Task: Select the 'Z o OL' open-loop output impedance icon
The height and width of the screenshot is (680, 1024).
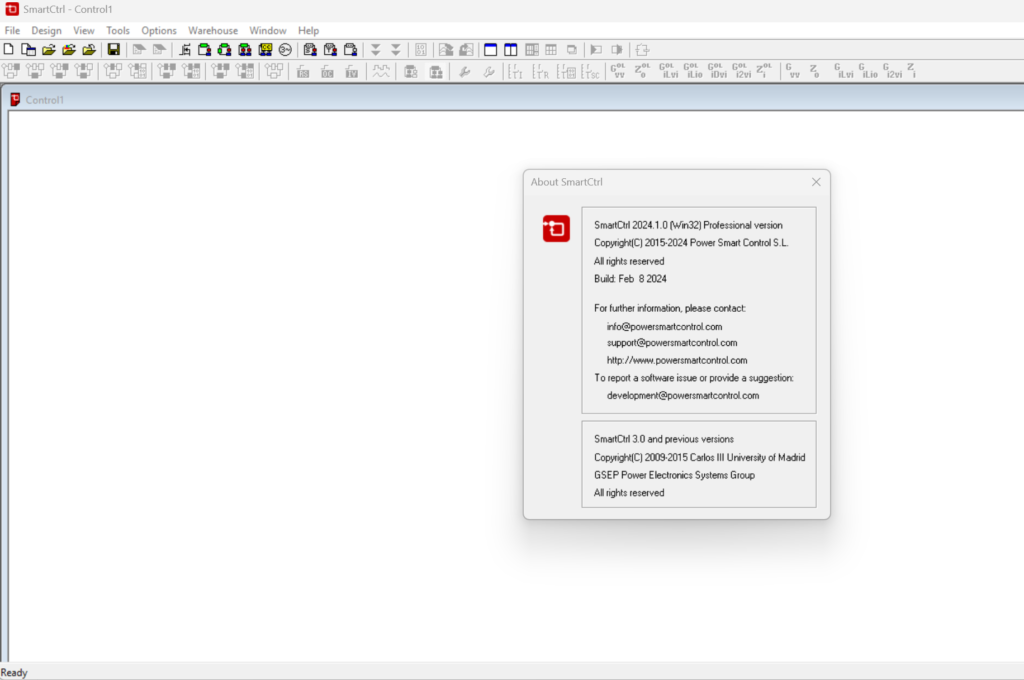Action: click(642, 71)
